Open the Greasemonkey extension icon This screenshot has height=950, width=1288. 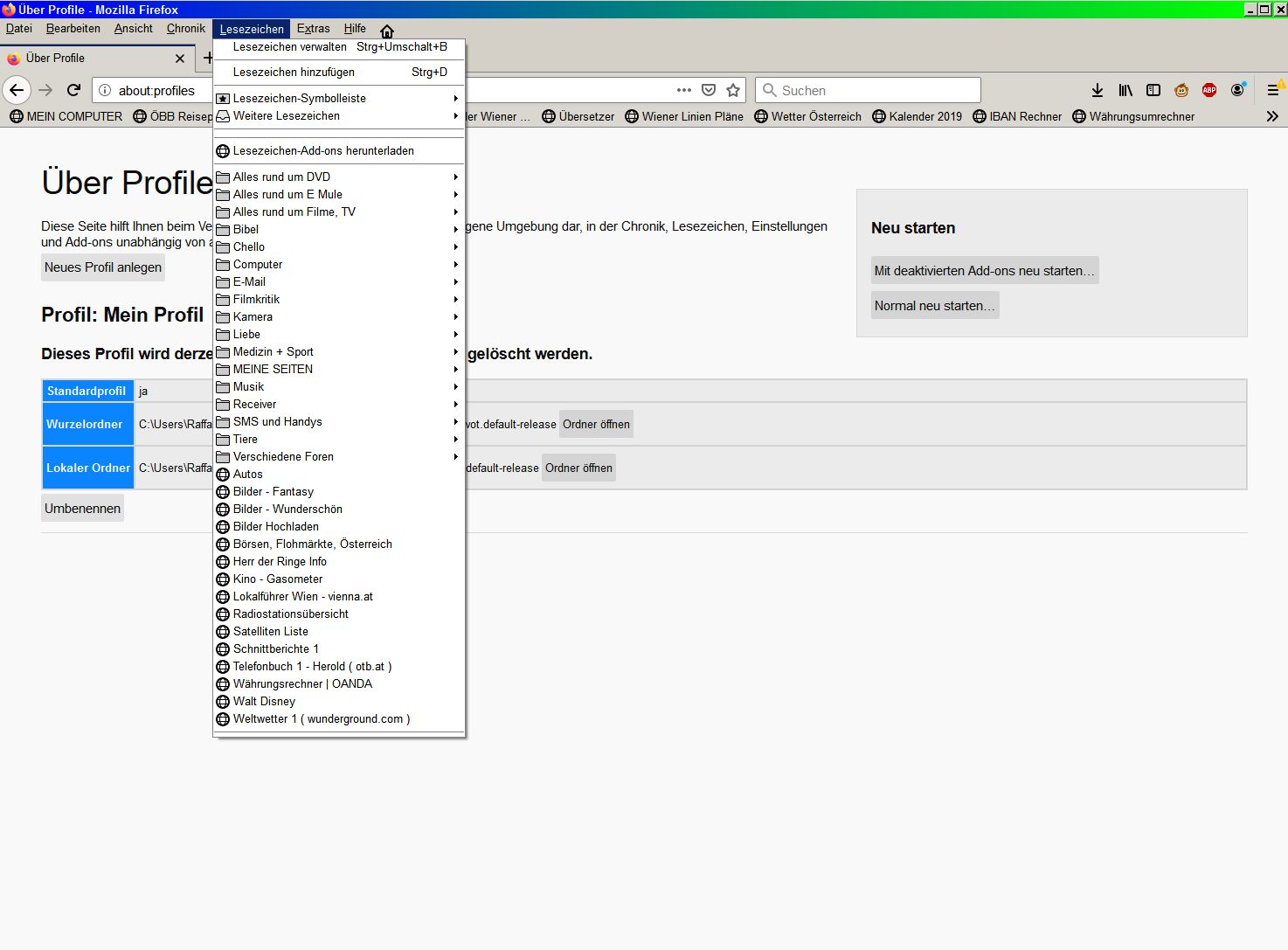point(1181,89)
